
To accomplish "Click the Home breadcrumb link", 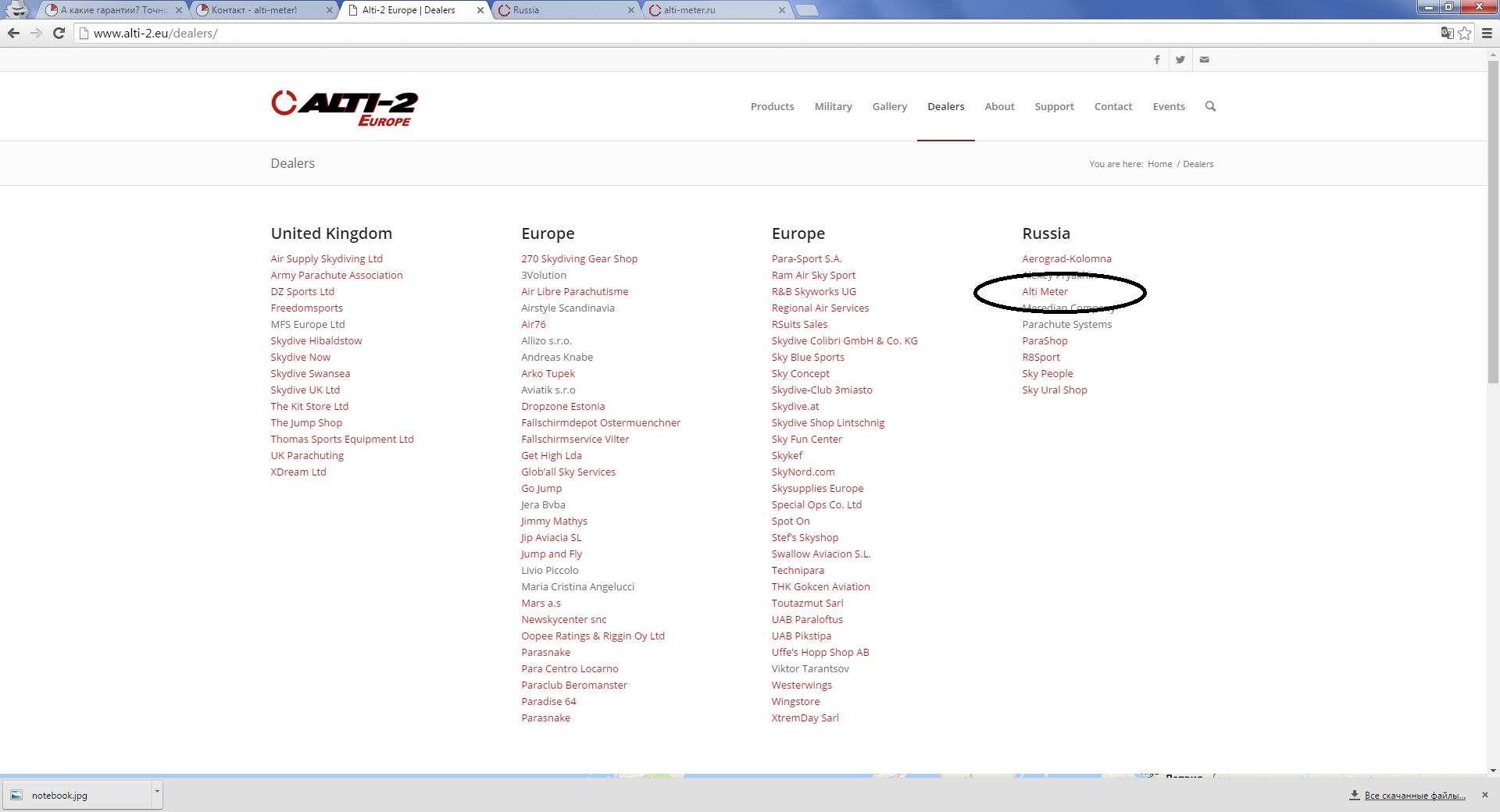I will click(x=1159, y=164).
